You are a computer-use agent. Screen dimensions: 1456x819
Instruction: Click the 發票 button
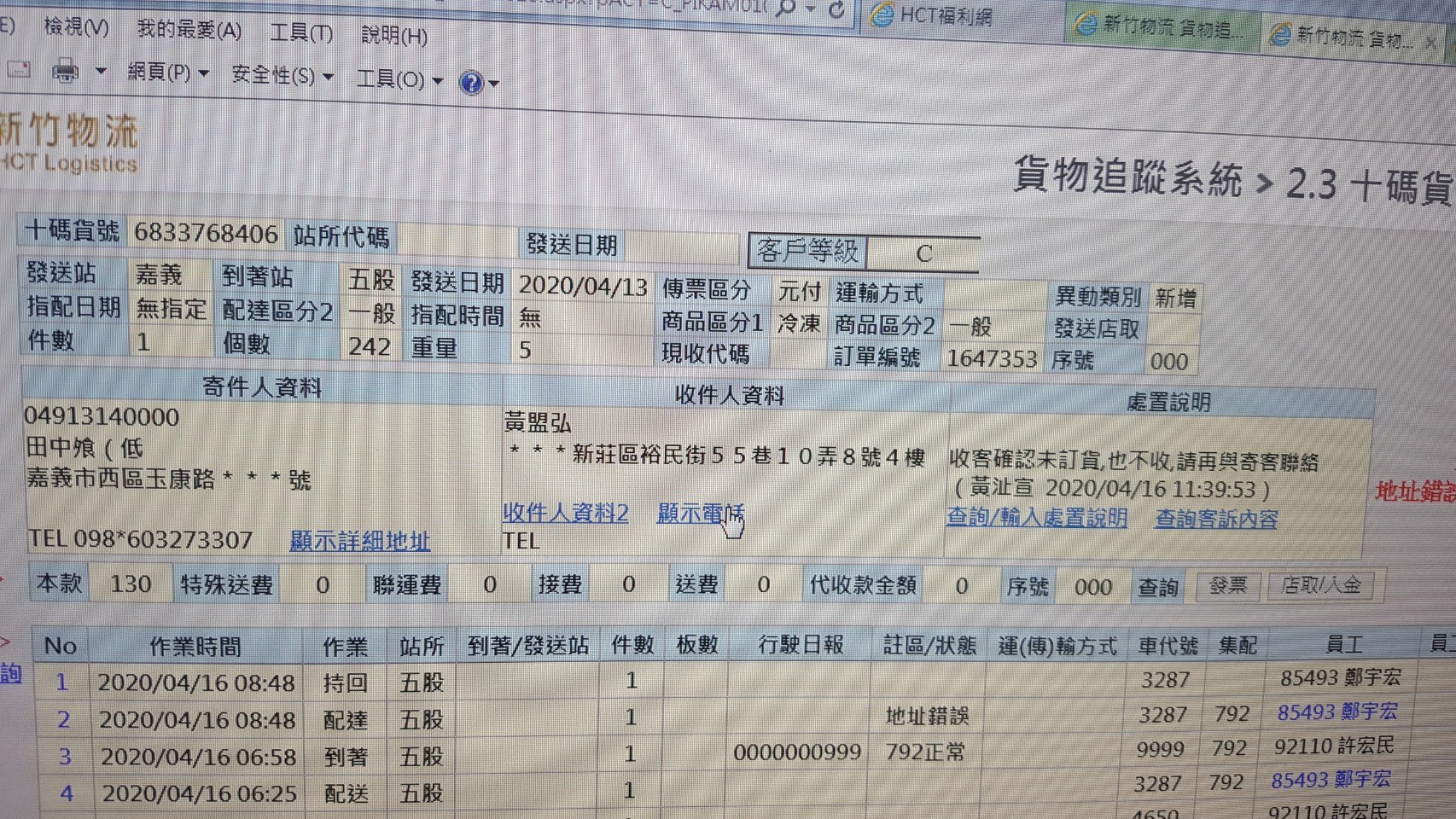click(x=1226, y=586)
